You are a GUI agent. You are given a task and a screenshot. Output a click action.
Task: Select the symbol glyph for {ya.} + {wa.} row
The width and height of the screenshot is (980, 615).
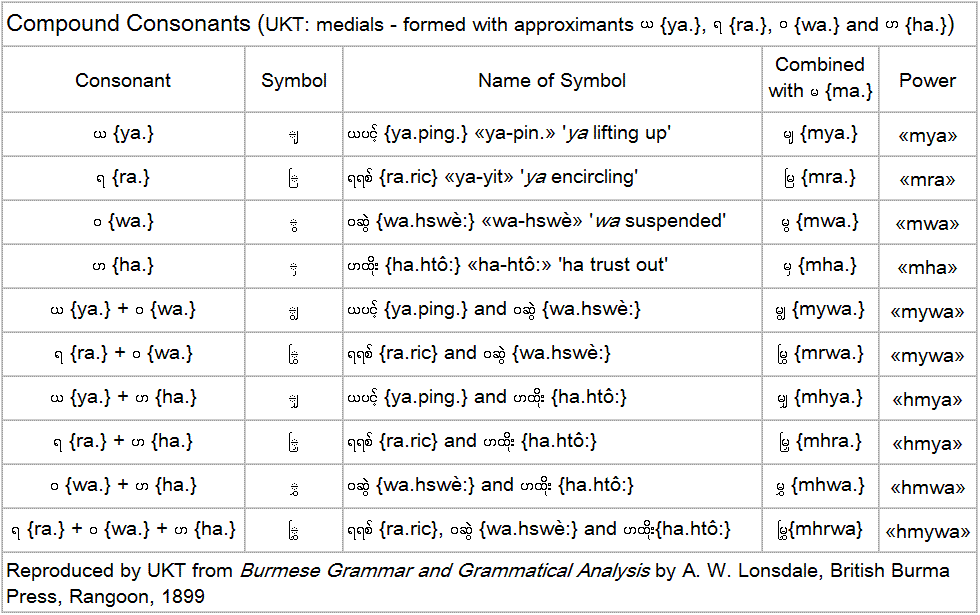293,312
